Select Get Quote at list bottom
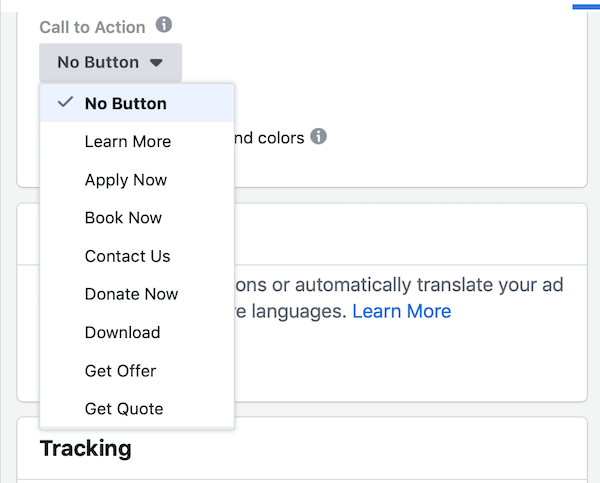This screenshot has width=600, height=483. 137,409
